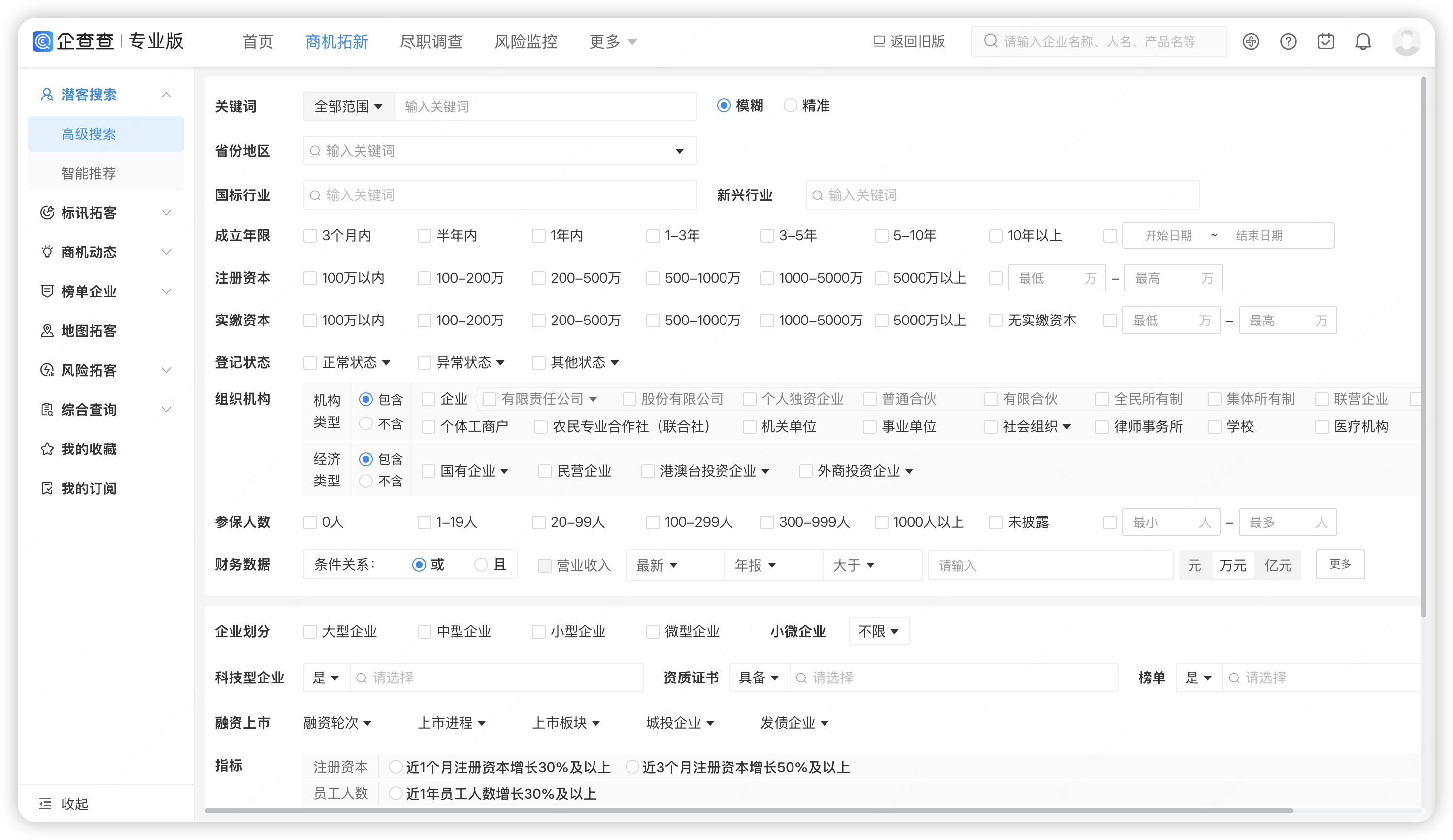Click the 我的收藏 star icon

click(x=47, y=449)
